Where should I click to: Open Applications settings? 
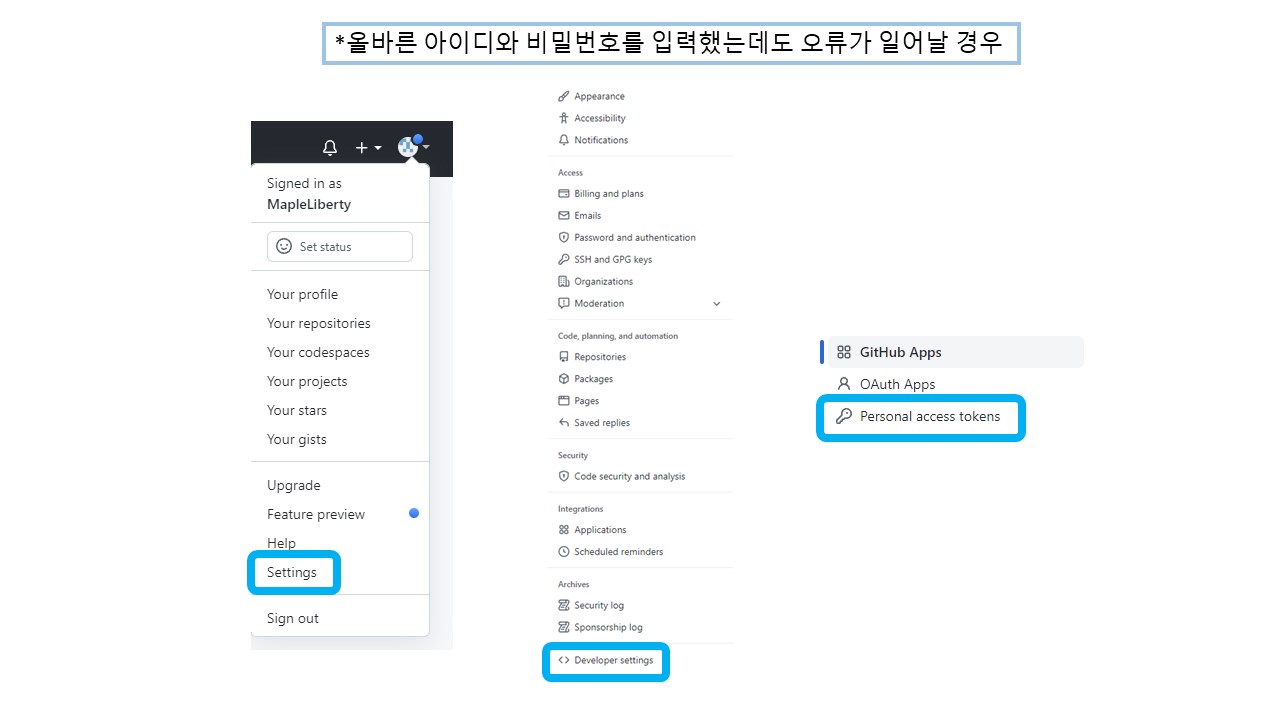(600, 530)
